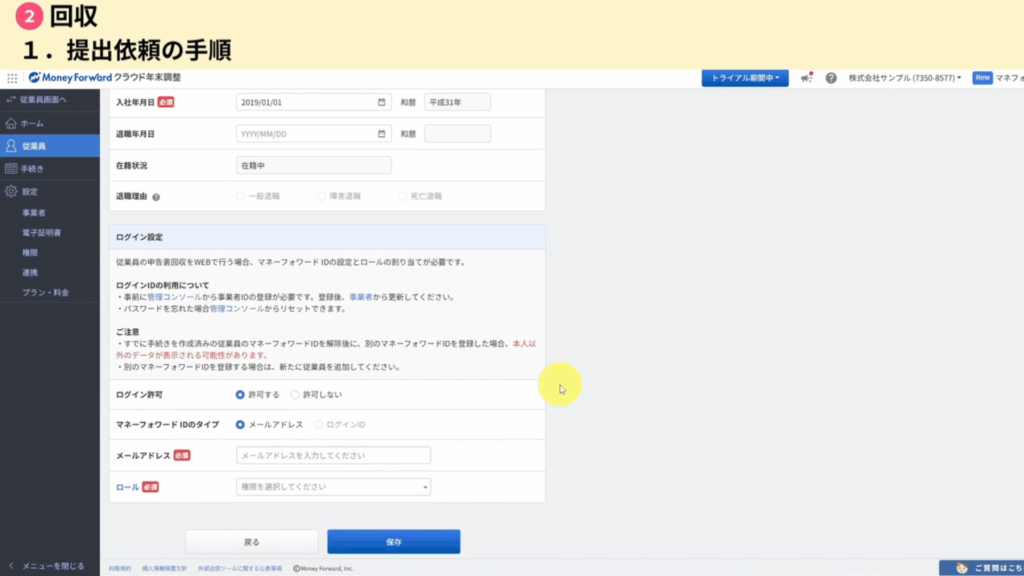Choose メールアドレス as ID type
Viewport: 1024px width, 576px height.
[x=240, y=425]
